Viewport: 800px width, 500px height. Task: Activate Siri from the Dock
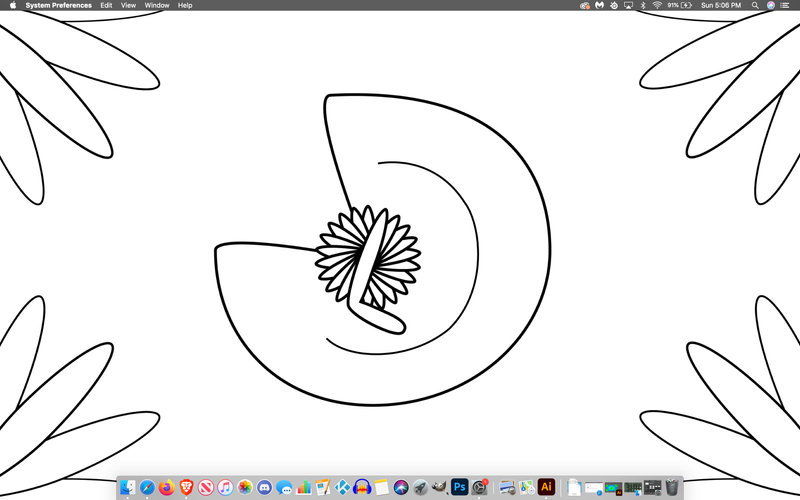[401, 487]
